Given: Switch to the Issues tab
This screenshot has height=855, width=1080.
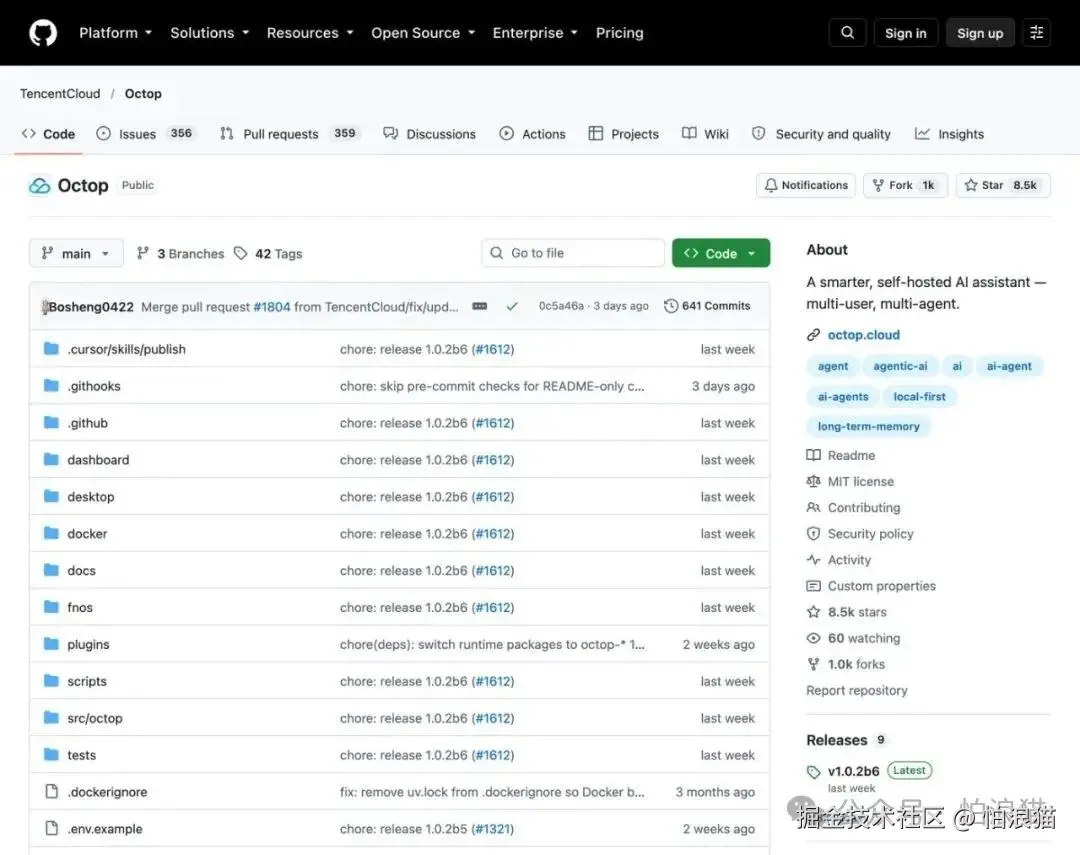Looking at the screenshot, I should tap(146, 134).
